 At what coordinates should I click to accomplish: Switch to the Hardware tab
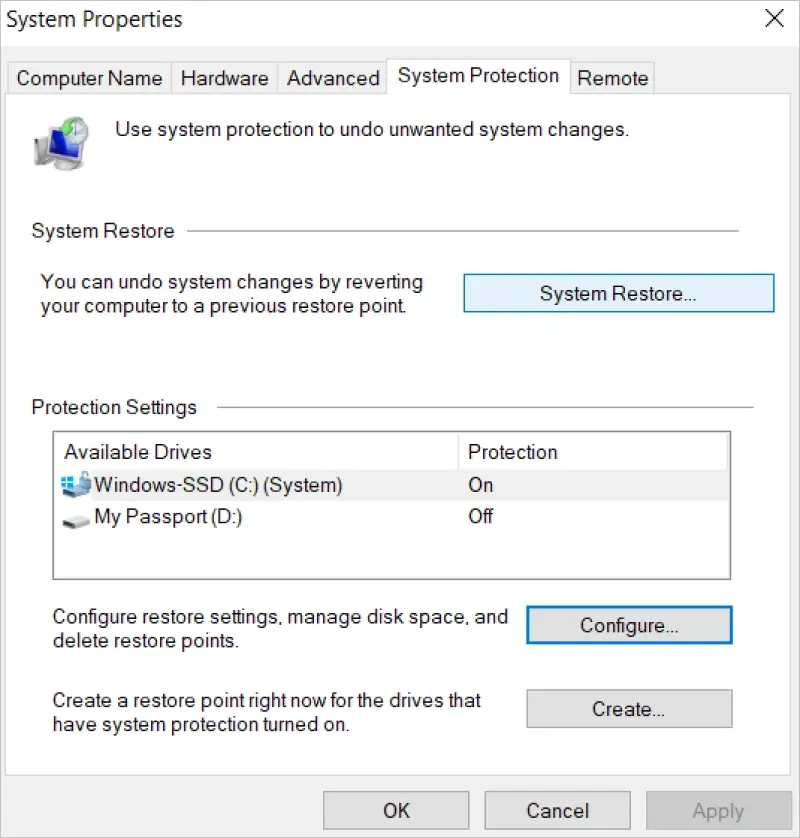click(x=223, y=78)
